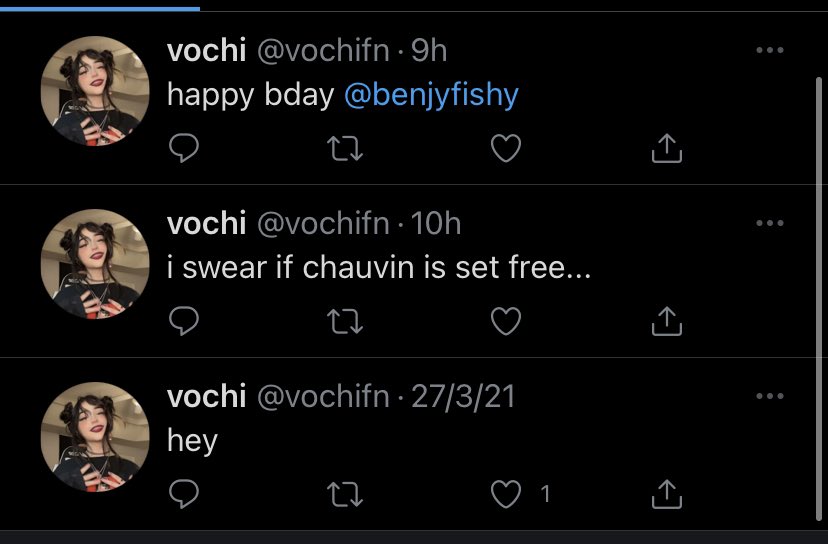Open more options on chauvin tweet
Image resolution: width=828 pixels, height=544 pixels.
(769, 224)
